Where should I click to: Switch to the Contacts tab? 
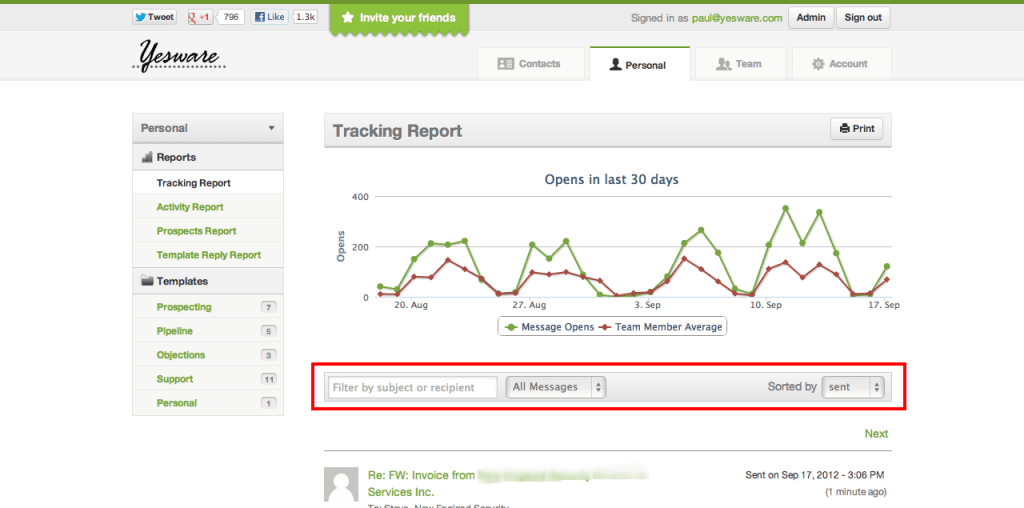529,64
